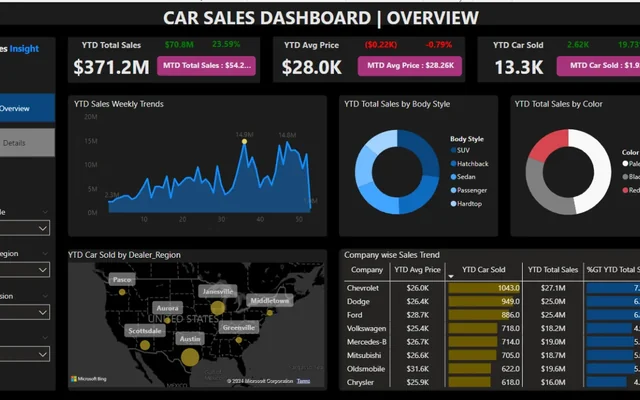Select the Chrysler row company name

(360, 382)
